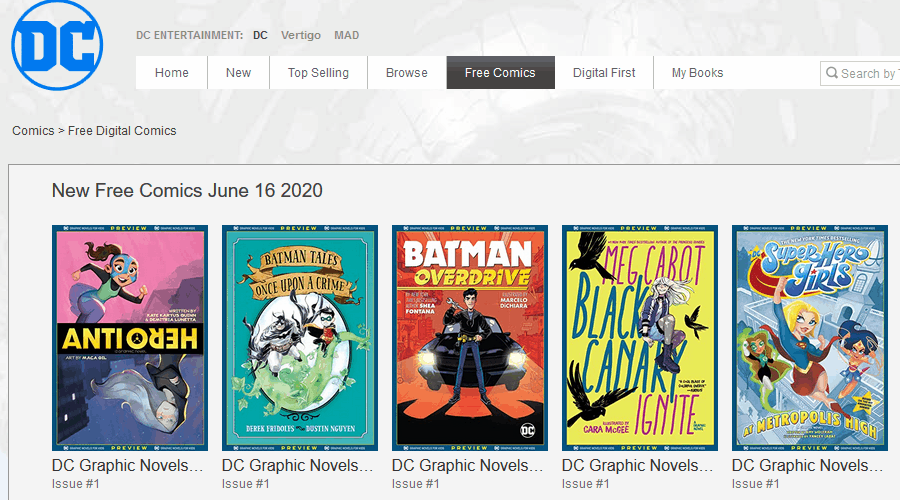Click title under Anti/Hero cover
This screenshot has width=900, height=500.
pyautogui.click(x=127, y=465)
